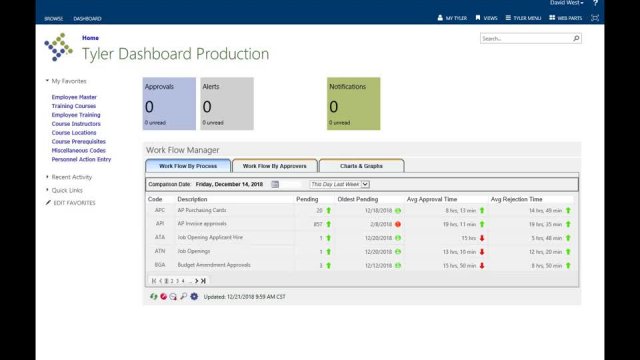The image size is (640, 360).
Task: Collapse the My Favorites section
Action: click(66, 81)
